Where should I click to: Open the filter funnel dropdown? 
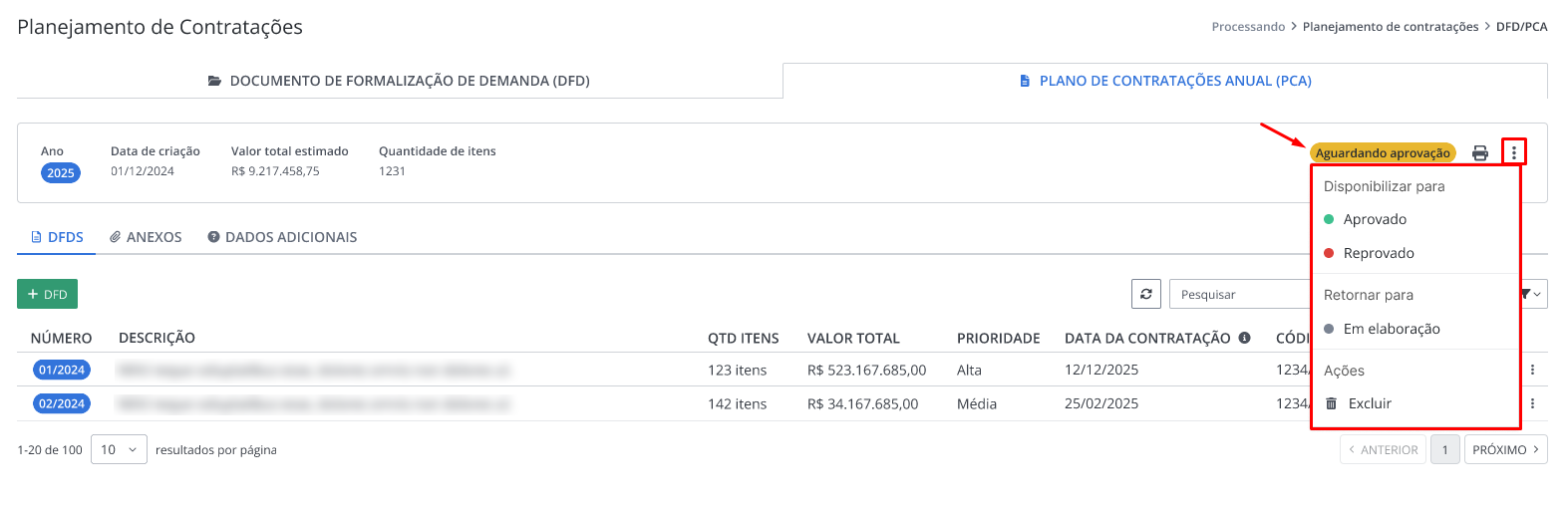point(1531,294)
